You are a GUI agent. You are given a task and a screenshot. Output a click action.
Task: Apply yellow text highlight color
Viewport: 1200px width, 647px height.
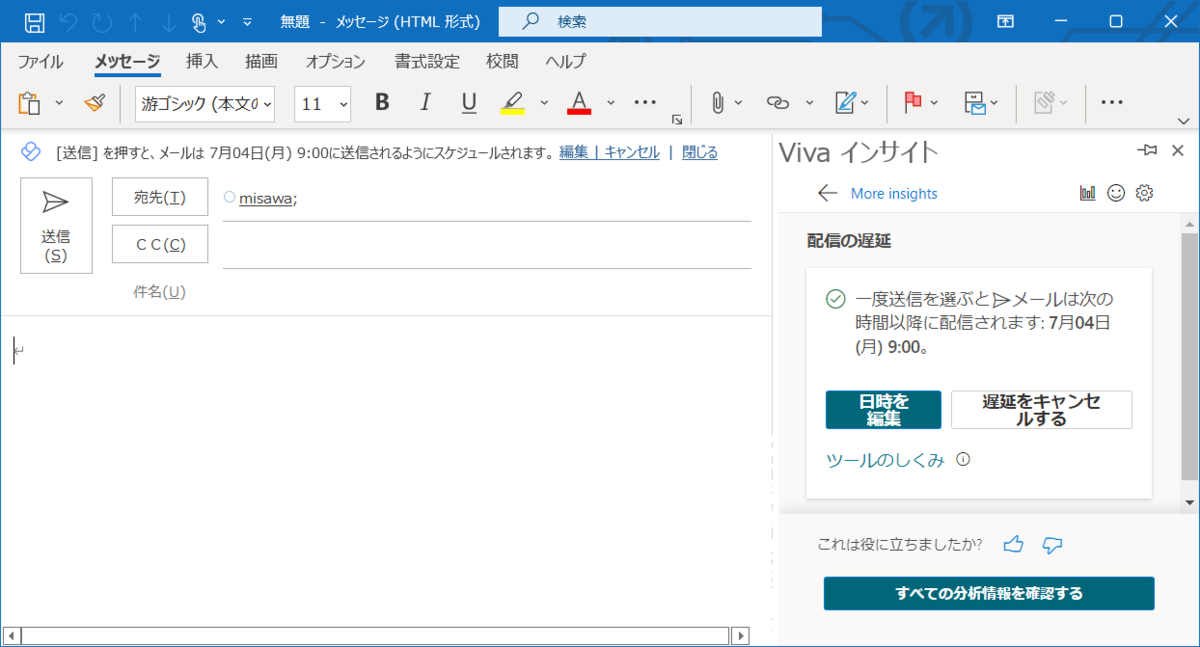pos(513,102)
